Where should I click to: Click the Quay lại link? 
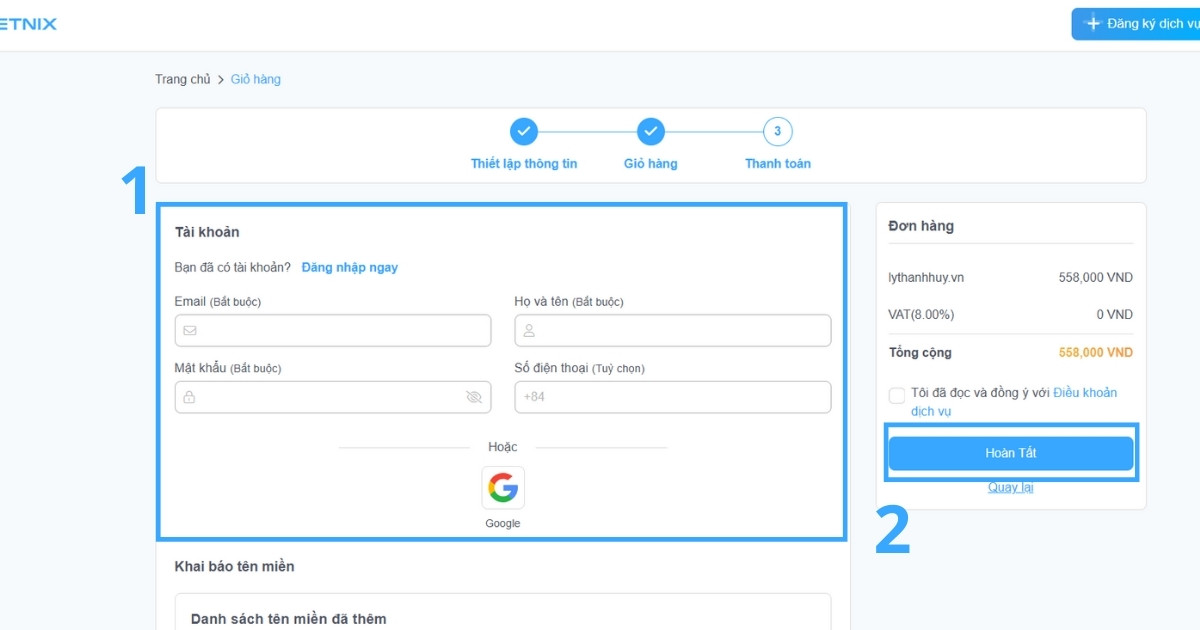pyautogui.click(x=1011, y=487)
